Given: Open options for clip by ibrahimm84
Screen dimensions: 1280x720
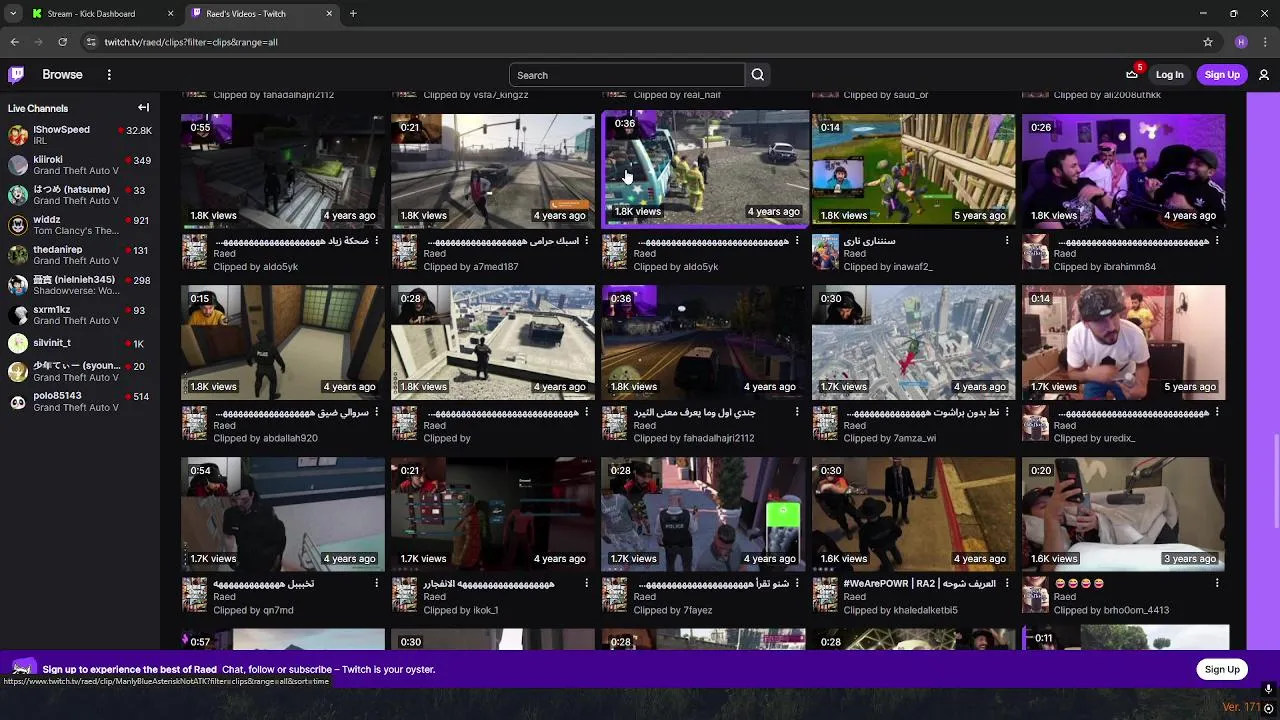Looking at the screenshot, I should click(x=1217, y=241).
